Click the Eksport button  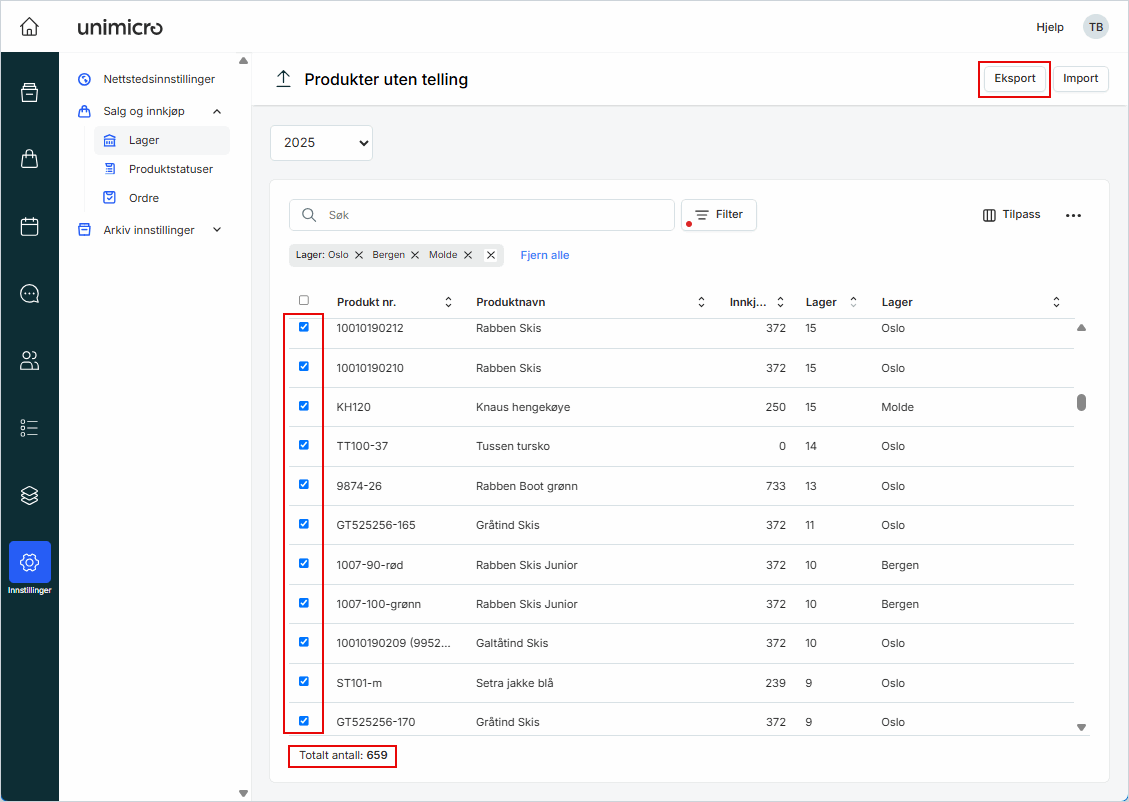[x=1014, y=79]
